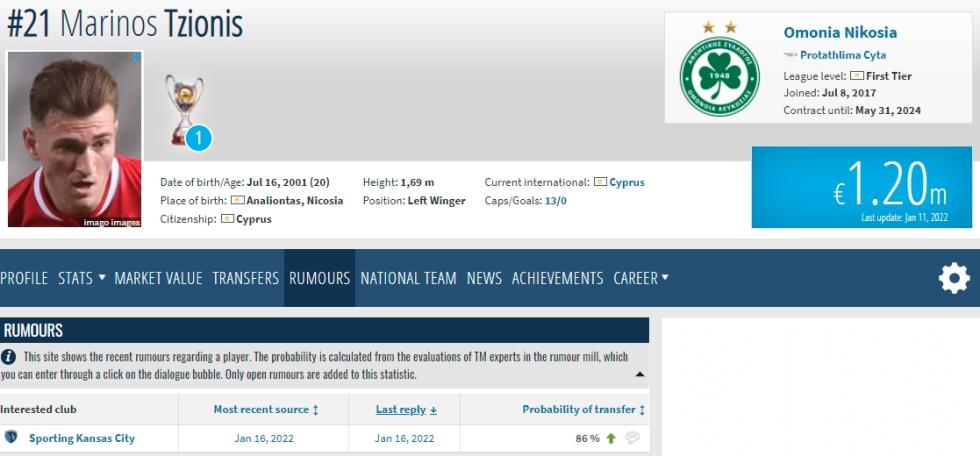The width and height of the screenshot is (980, 456).
Task: Switch to the MARKET VALUE tab
Action: tap(158, 278)
